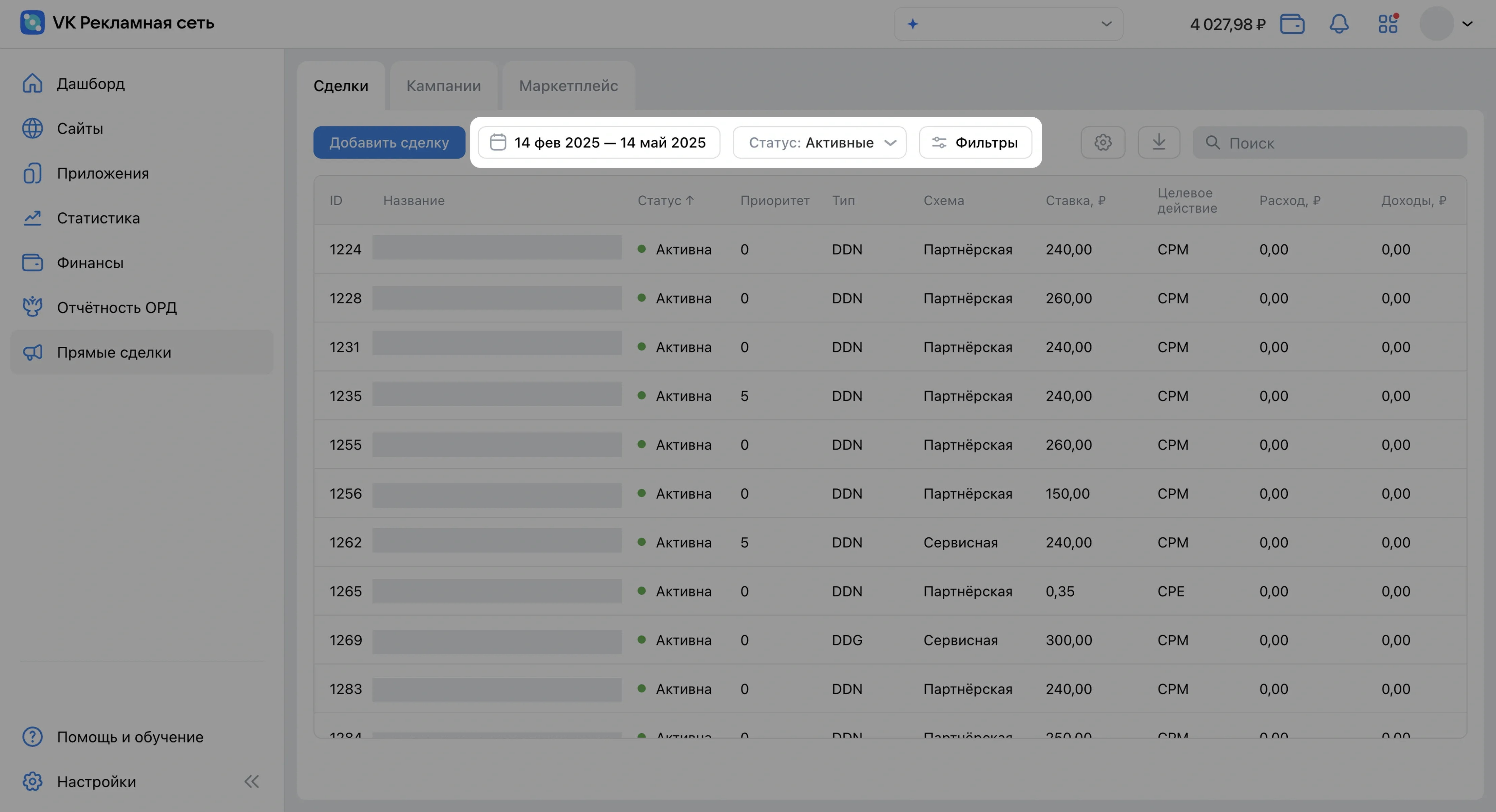This screenshot has height=812, width=1496.
Task: Click the VK Рекламная сеть logo icon
Action: coord(32,23)
